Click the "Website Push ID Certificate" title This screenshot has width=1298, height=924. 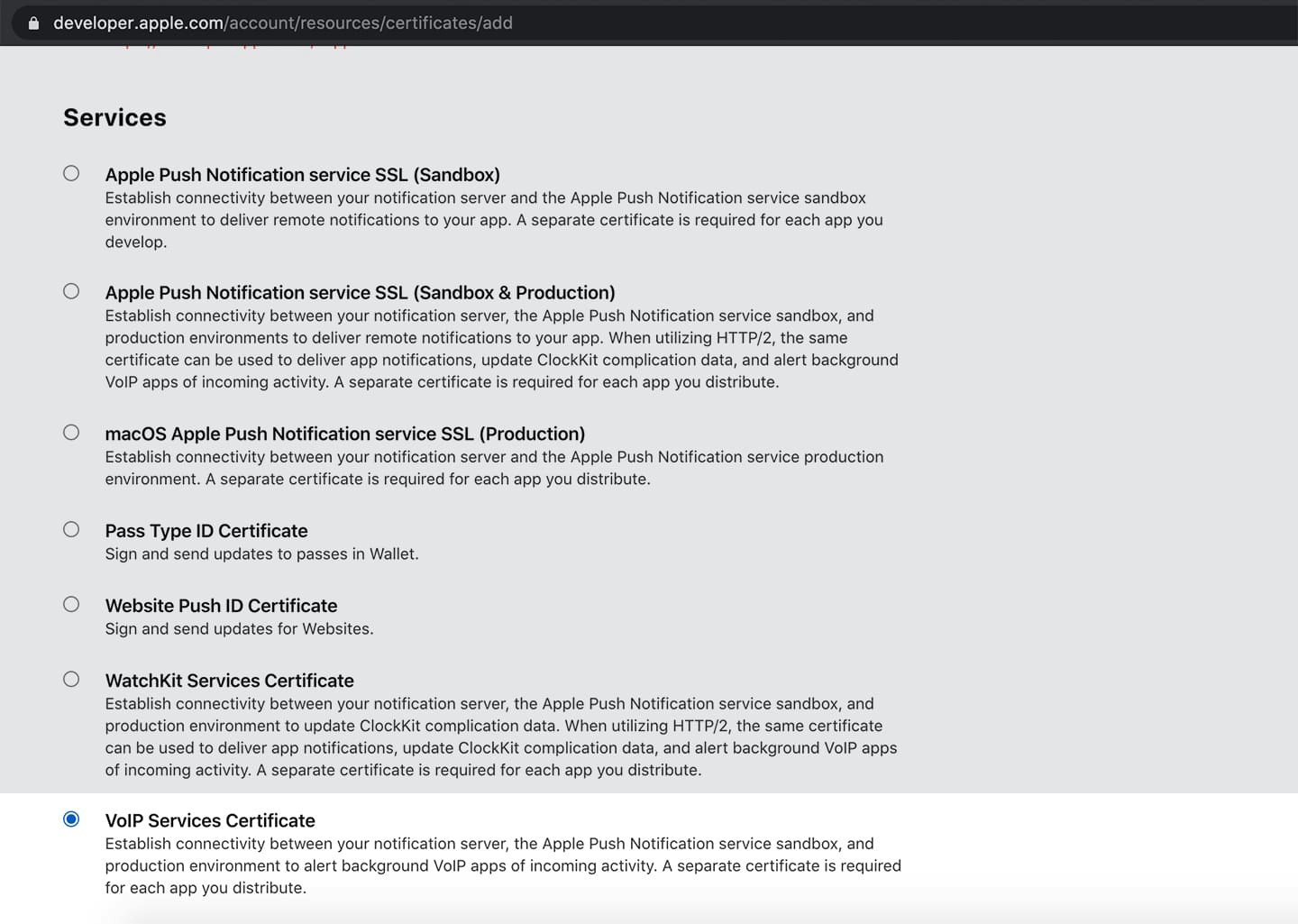pyautogui.click(x=221, y=606)
